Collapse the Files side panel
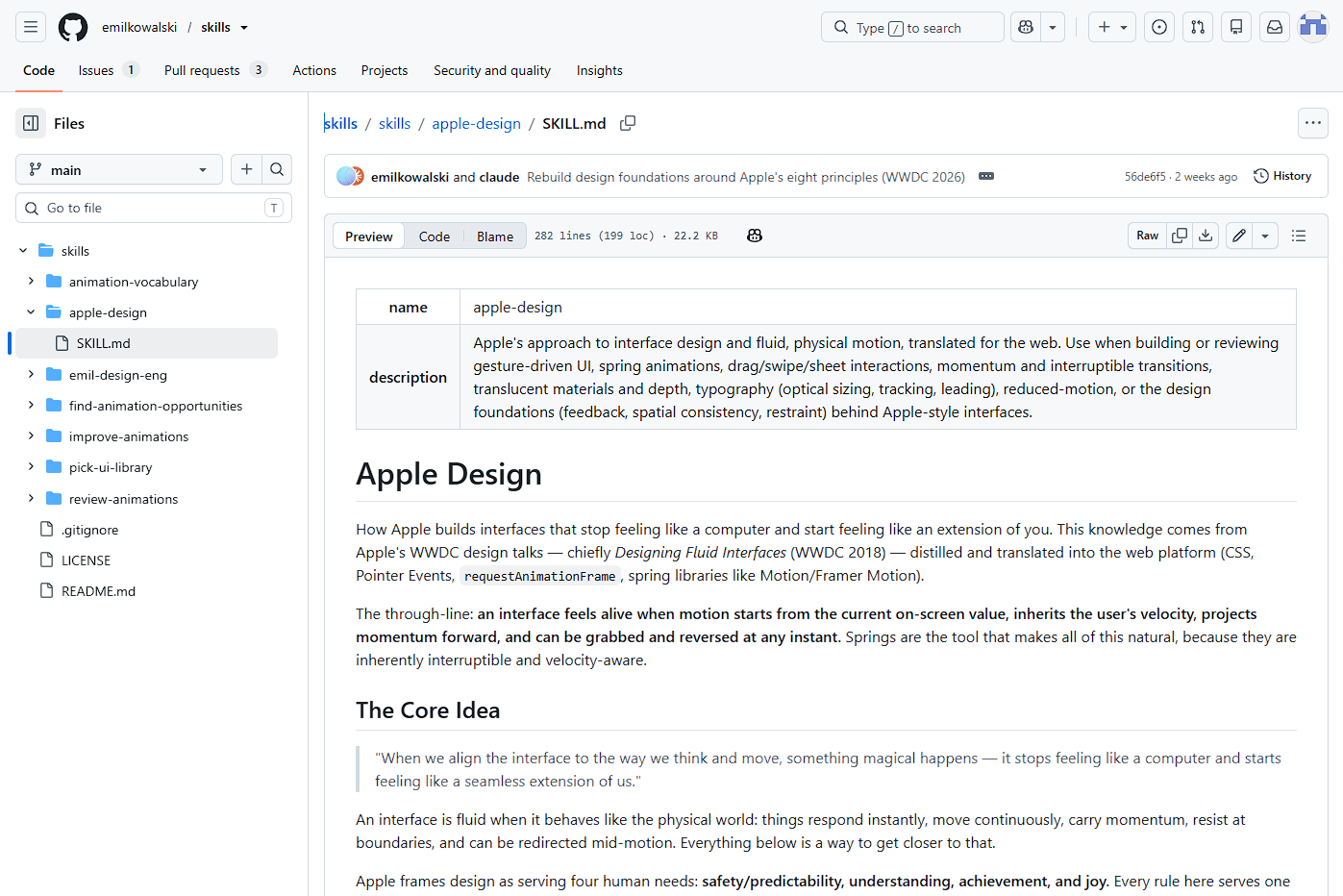 31,123
